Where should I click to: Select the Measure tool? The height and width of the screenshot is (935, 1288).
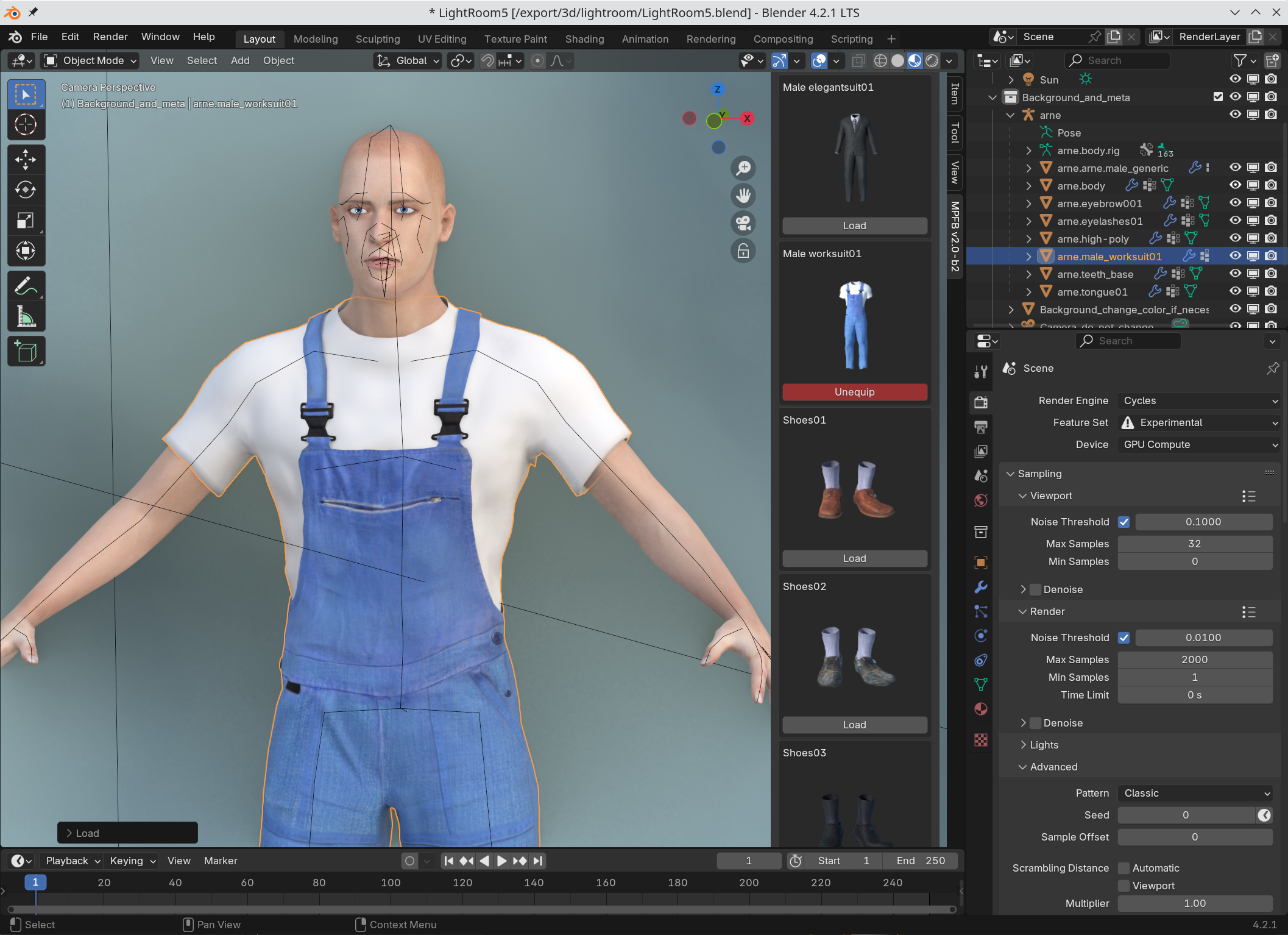26,316
